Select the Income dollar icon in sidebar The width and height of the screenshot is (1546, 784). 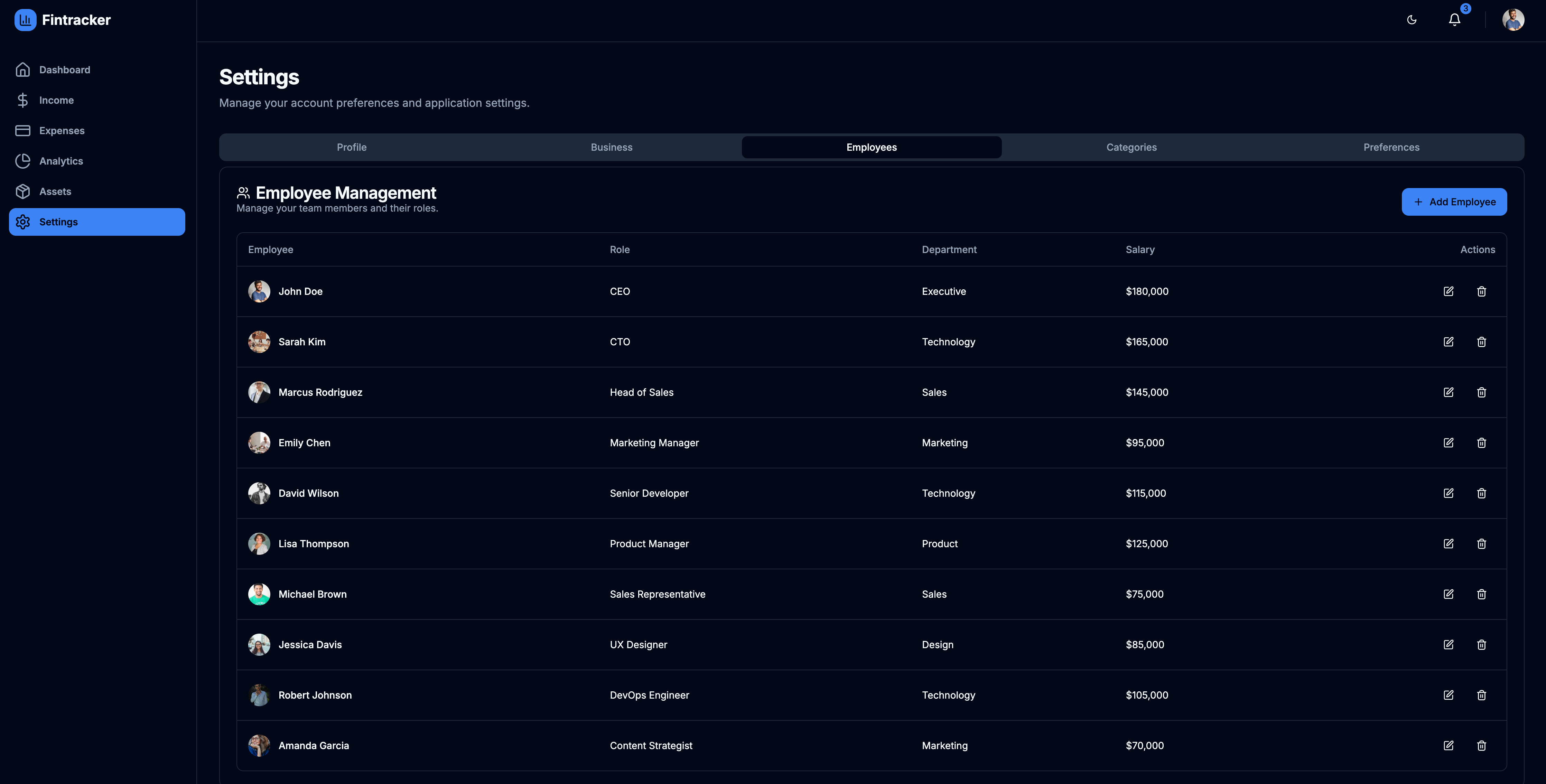tap(23, 100)
